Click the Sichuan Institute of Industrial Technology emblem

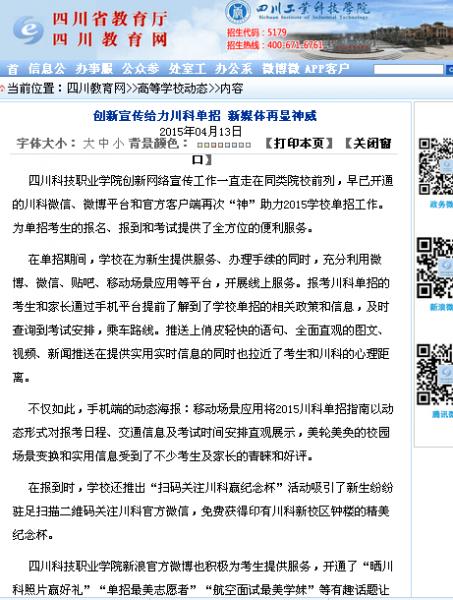tap(238, 11)
